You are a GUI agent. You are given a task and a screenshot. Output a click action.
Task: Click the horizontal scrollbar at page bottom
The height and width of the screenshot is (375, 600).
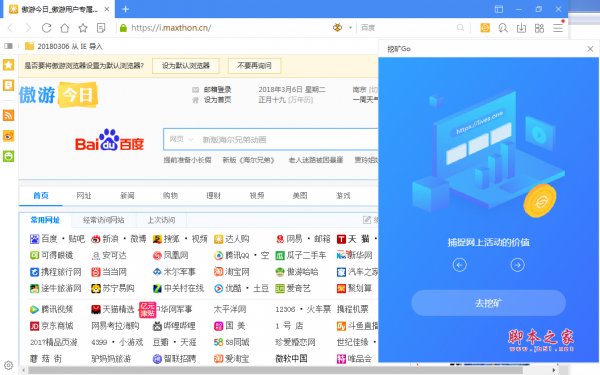[276, 370]
